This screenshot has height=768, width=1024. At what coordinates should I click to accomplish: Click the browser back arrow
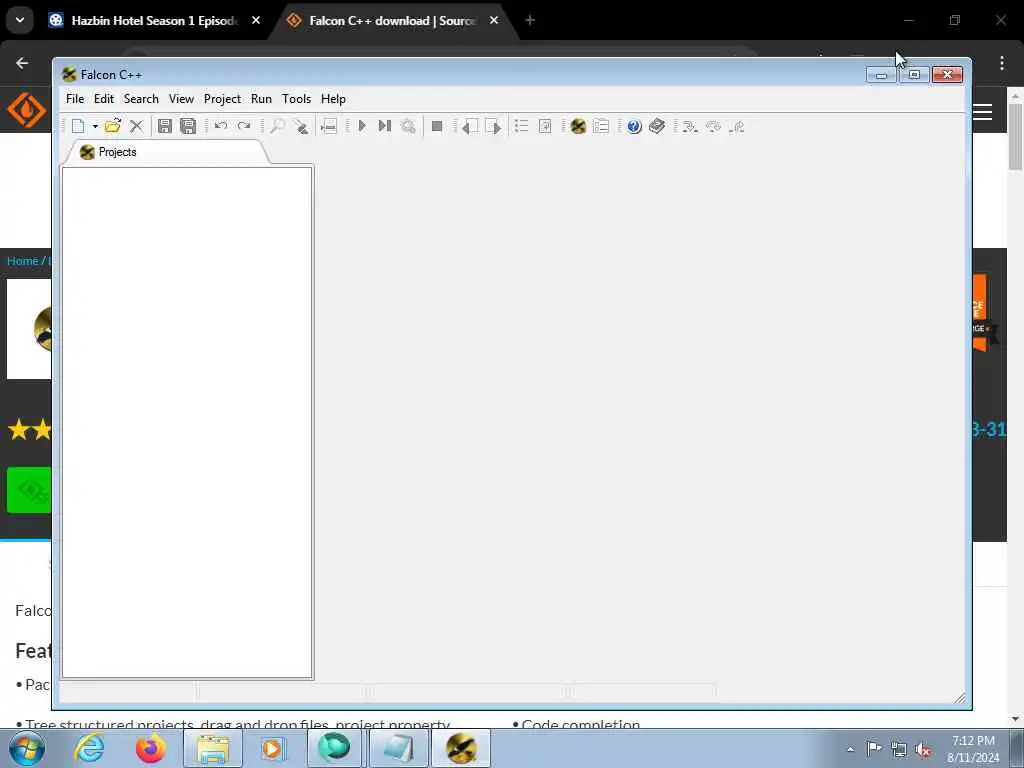[x=22, y=63]
